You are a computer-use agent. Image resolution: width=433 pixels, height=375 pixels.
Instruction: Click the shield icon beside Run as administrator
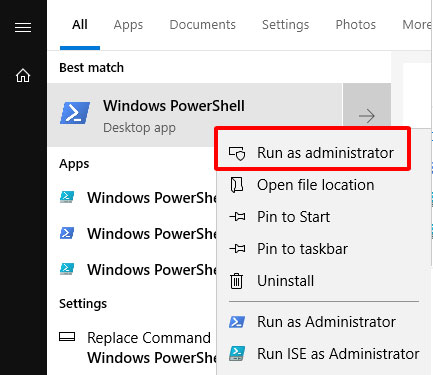237,153
